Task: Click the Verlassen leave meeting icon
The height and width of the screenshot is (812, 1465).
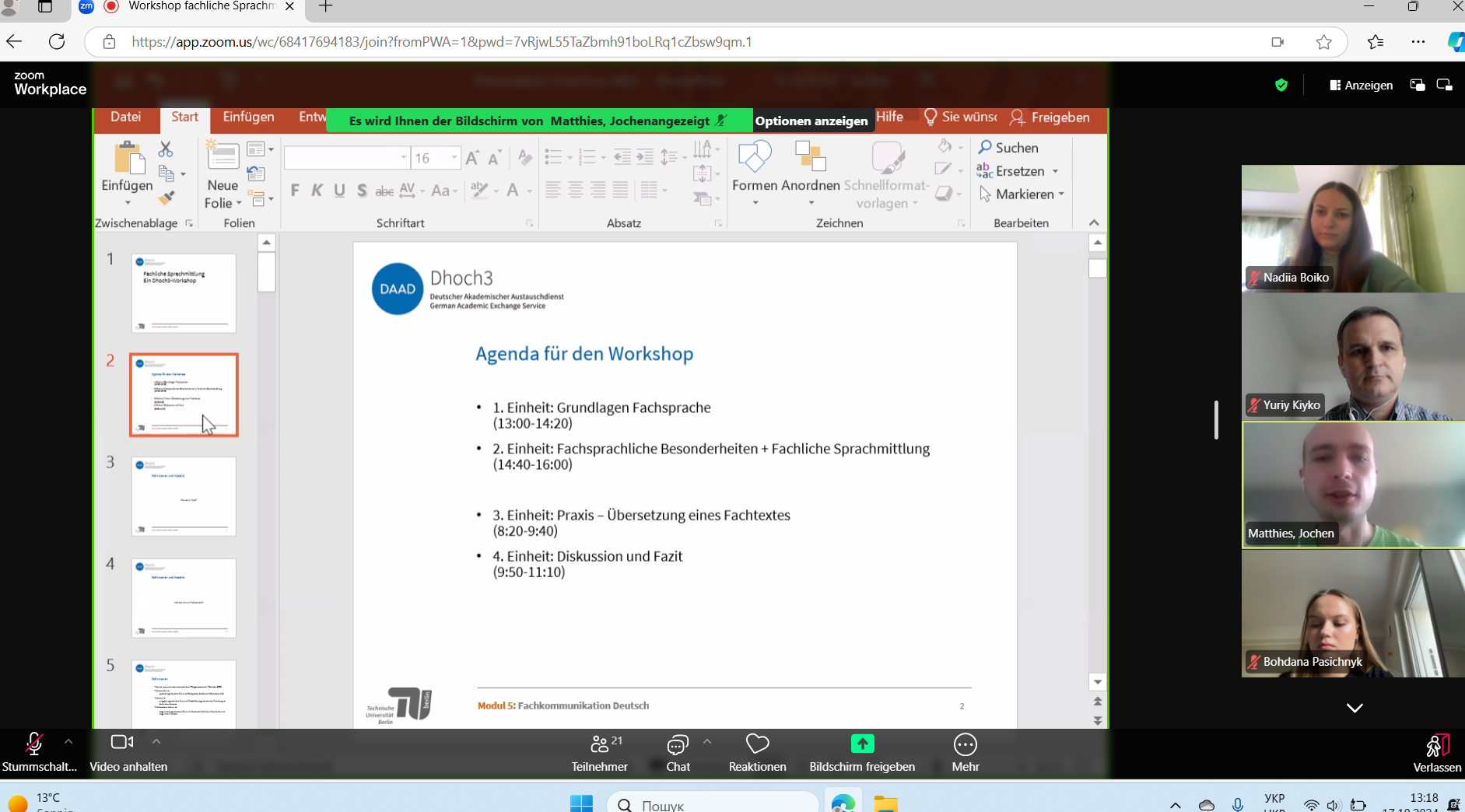Action: click(x=1437, y=746)
